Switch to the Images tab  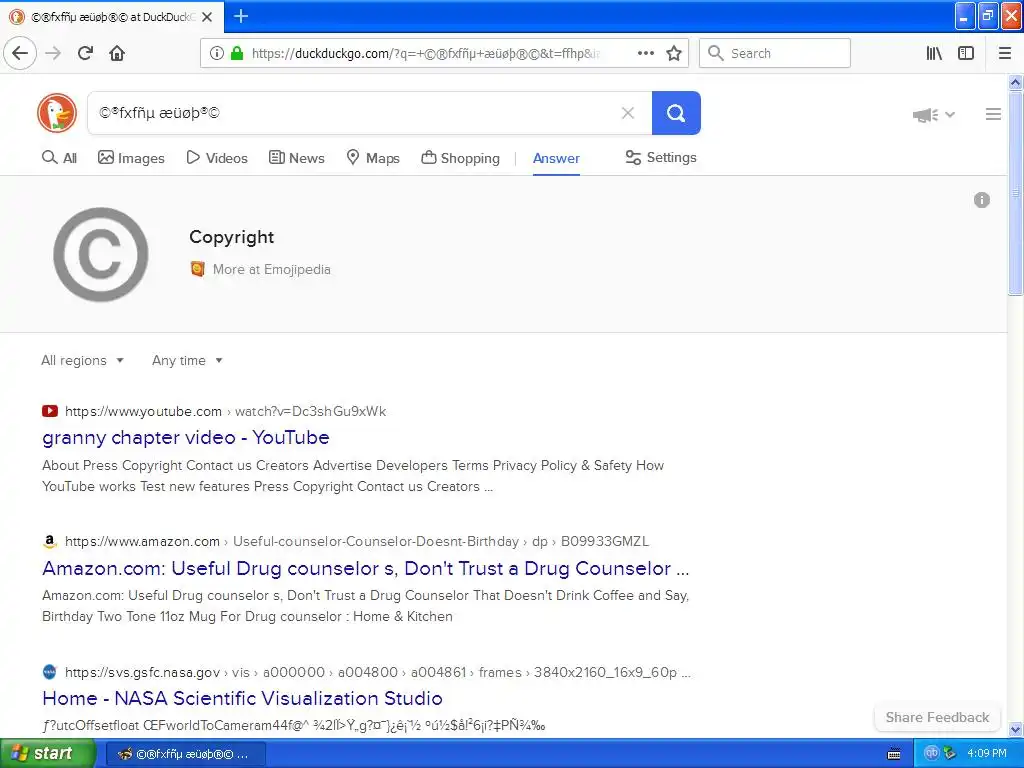pos(131,158)
